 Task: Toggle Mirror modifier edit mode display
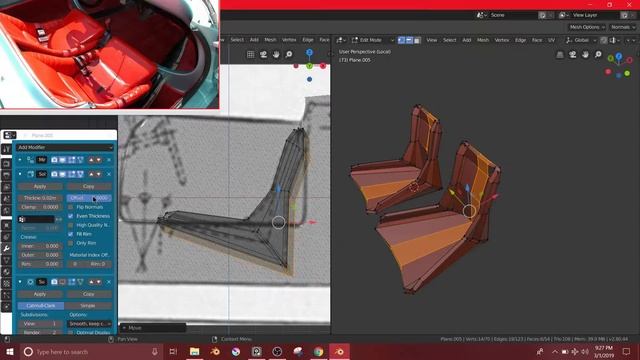point(71,160)
